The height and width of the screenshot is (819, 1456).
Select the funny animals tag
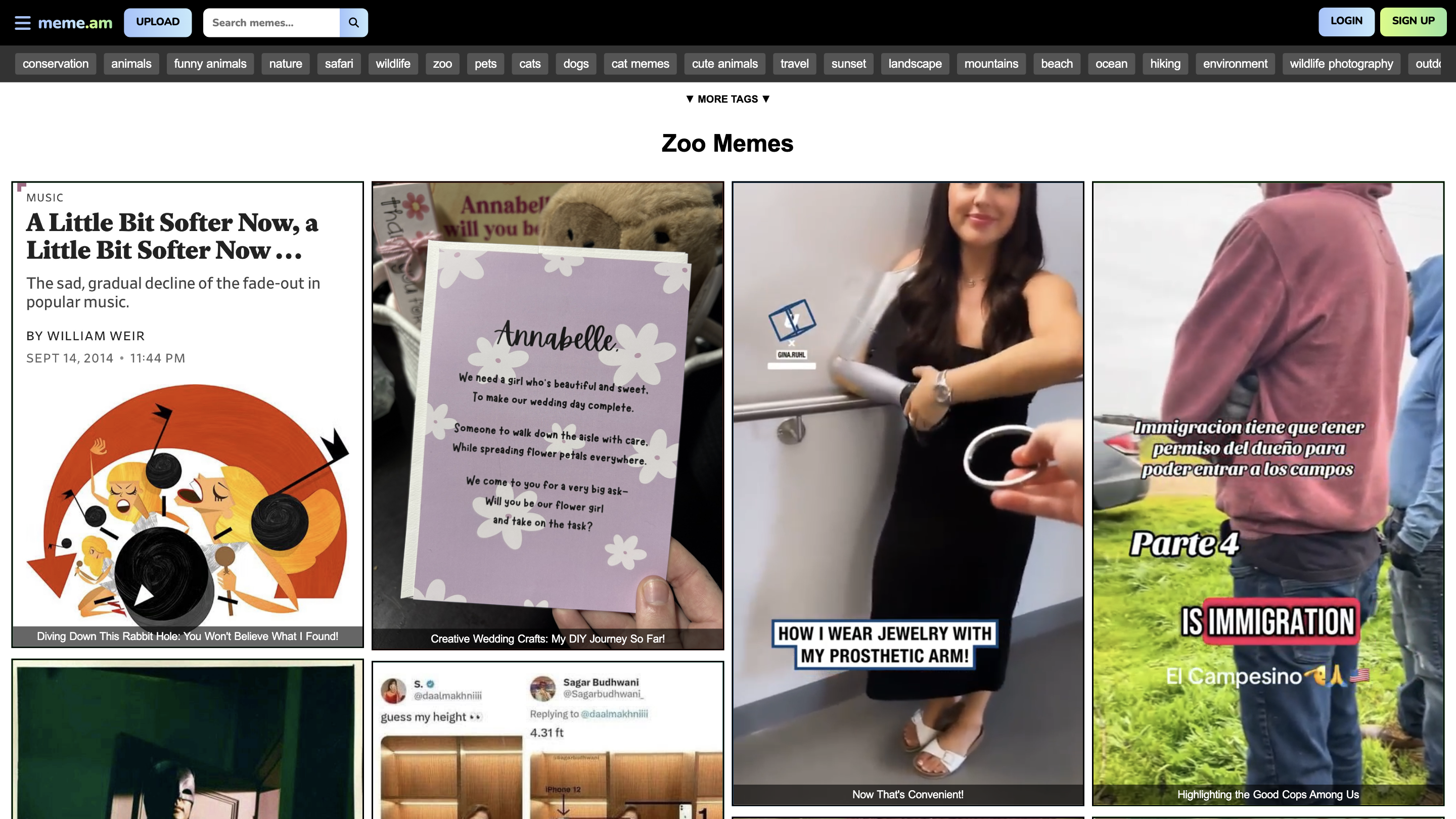click(x=210, y=64)
